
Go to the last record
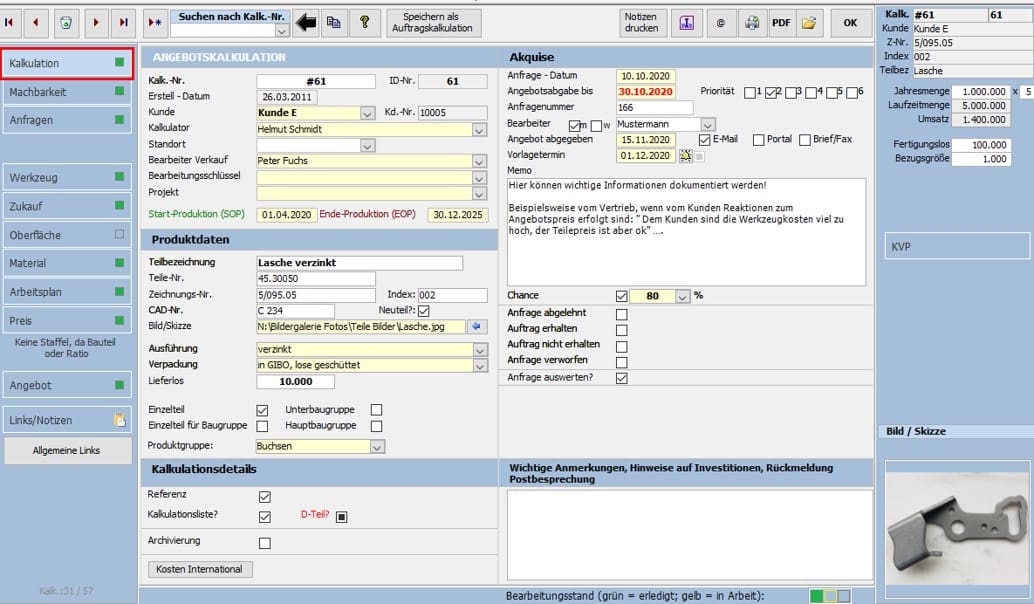coord(123,22)
